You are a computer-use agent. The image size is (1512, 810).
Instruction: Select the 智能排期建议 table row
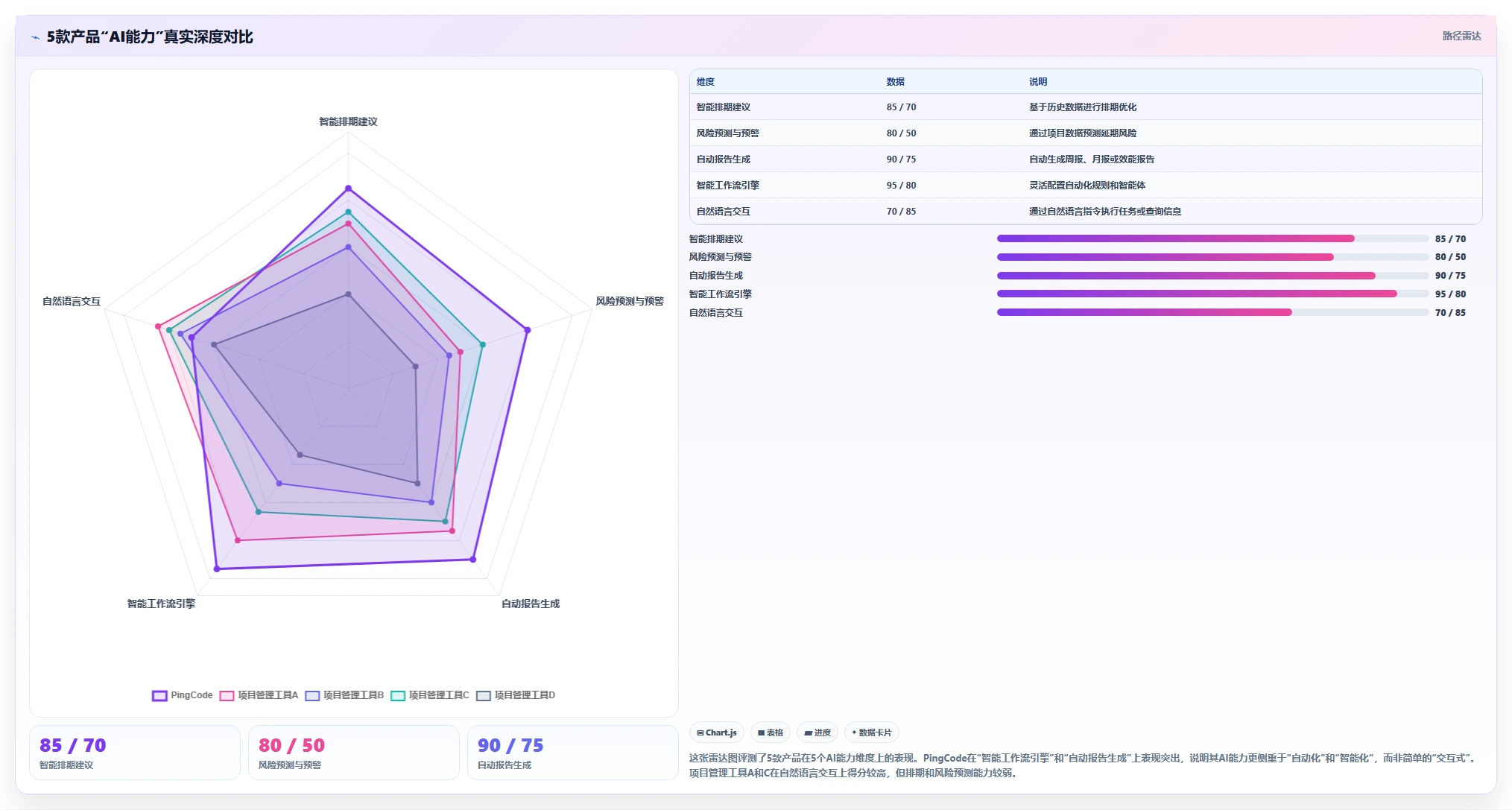point(1086,107)
